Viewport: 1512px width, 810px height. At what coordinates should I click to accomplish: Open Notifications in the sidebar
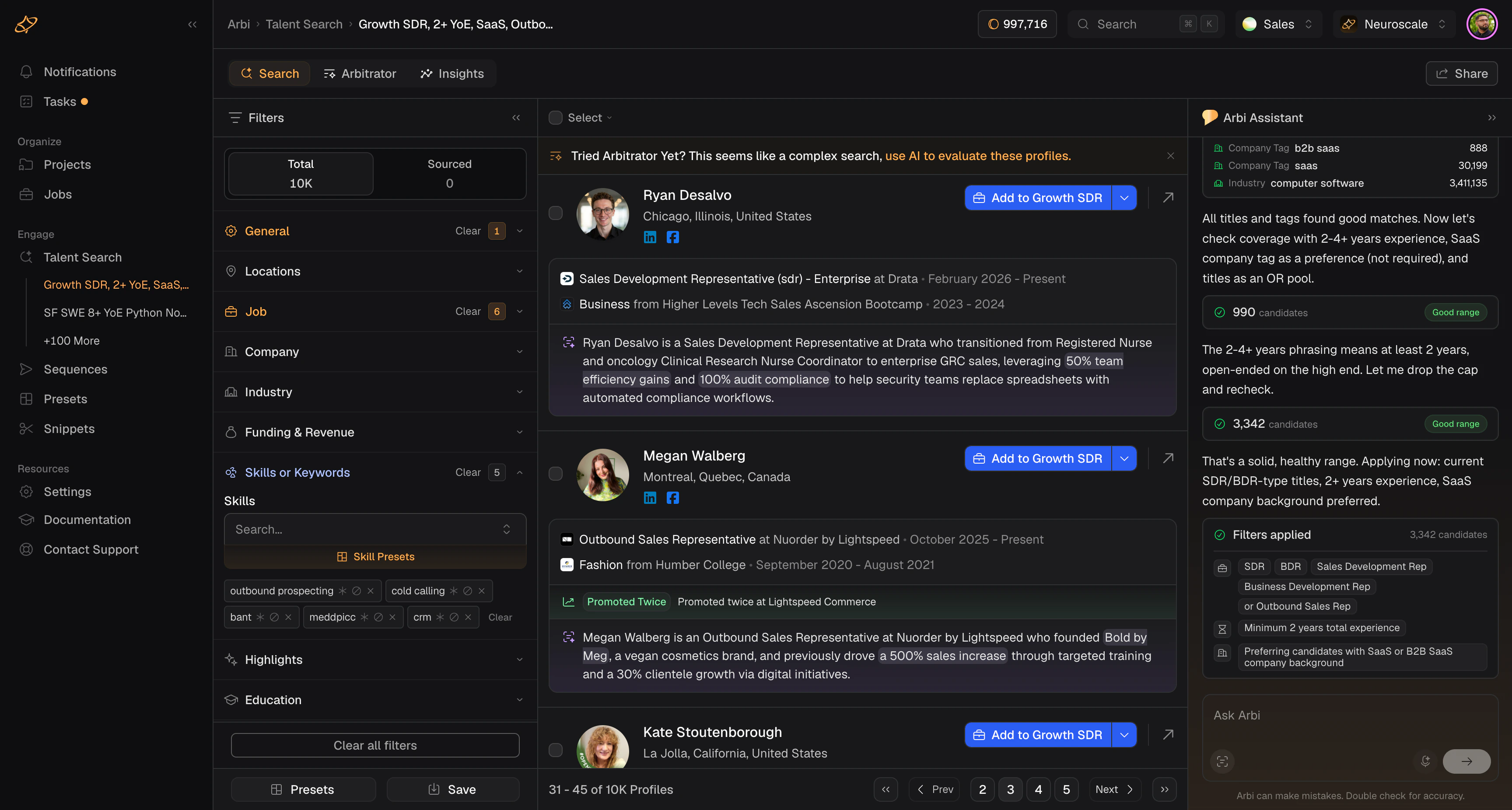tap(80, 72)
